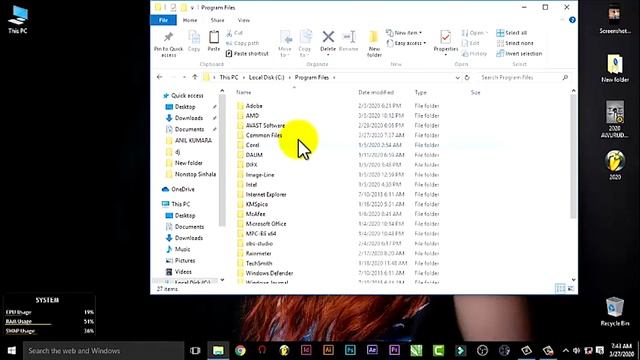Open Chrome from the taskbar
This screenshot has height=360, width=640.
tap(240, 351)
